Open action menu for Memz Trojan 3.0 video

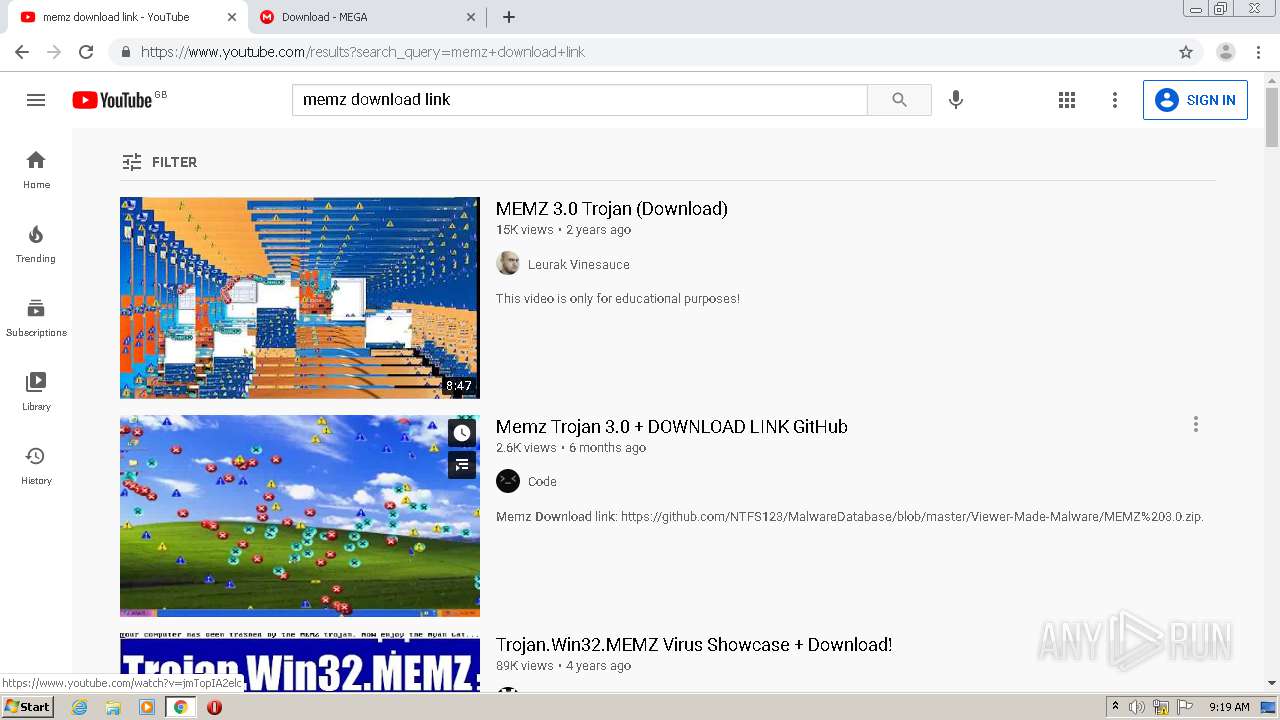(x=1195, y=425)
